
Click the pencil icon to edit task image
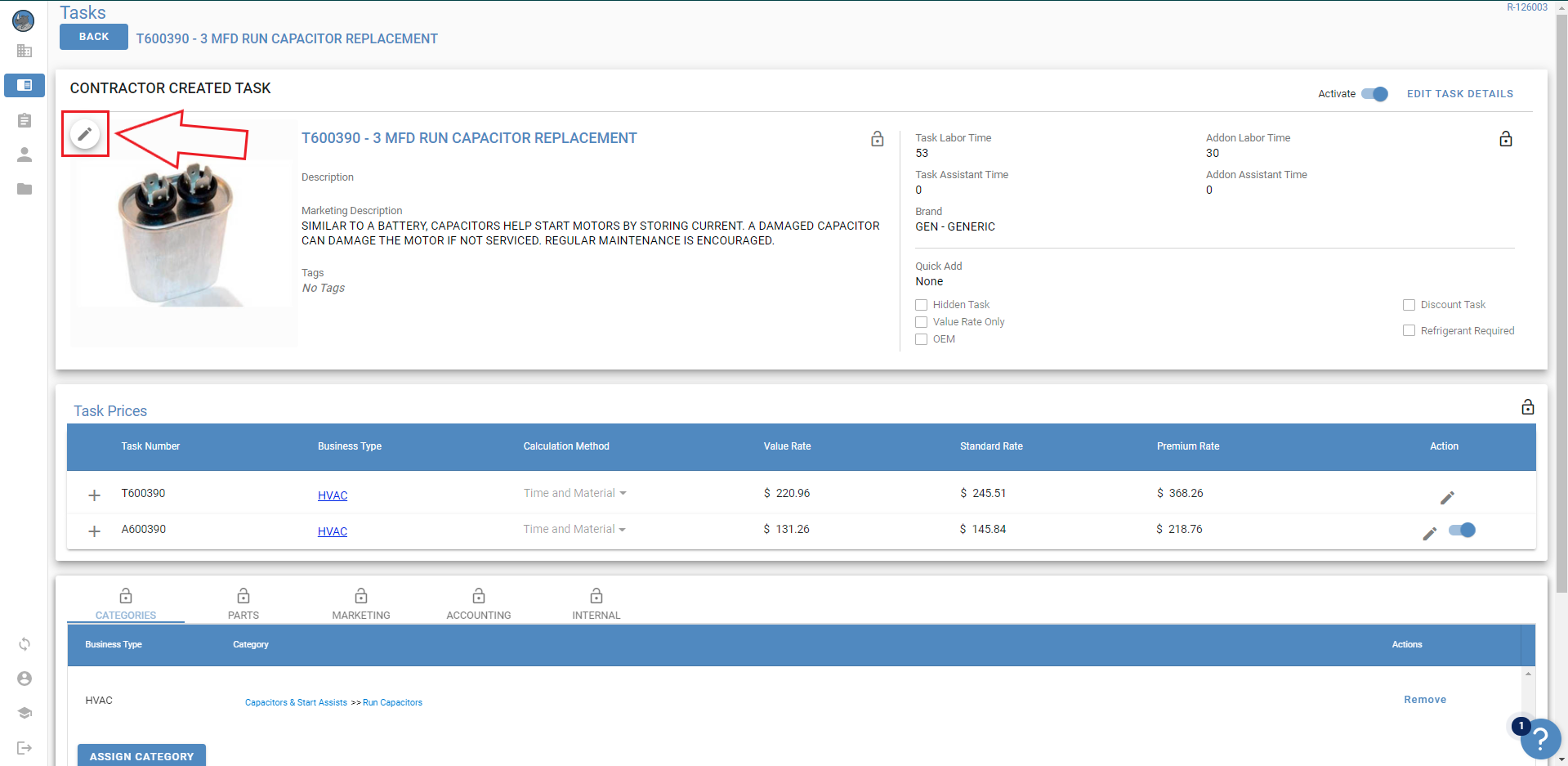click(85, 134)
